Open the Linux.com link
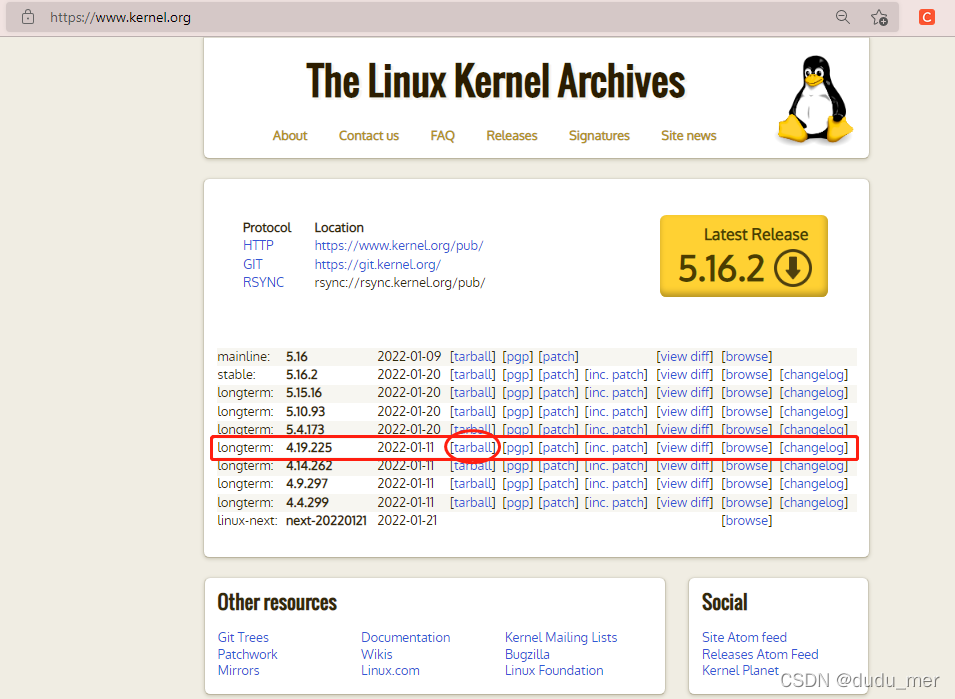The width and height of the screenshot is (955, 699). 390,670
